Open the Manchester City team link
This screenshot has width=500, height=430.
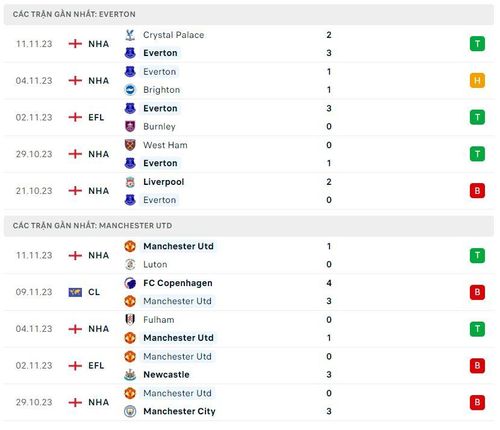coord(179,411)
